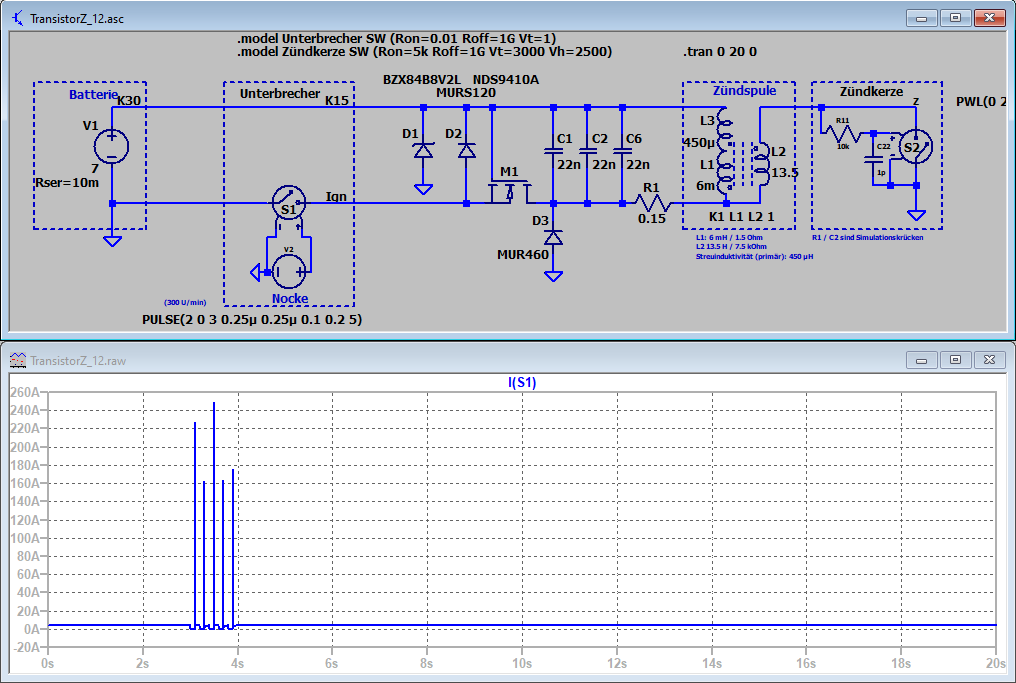Click the C1 capacitor symbol
Image resolution: width=1016 pixels, height=683 pixels.
pos(552,151)
